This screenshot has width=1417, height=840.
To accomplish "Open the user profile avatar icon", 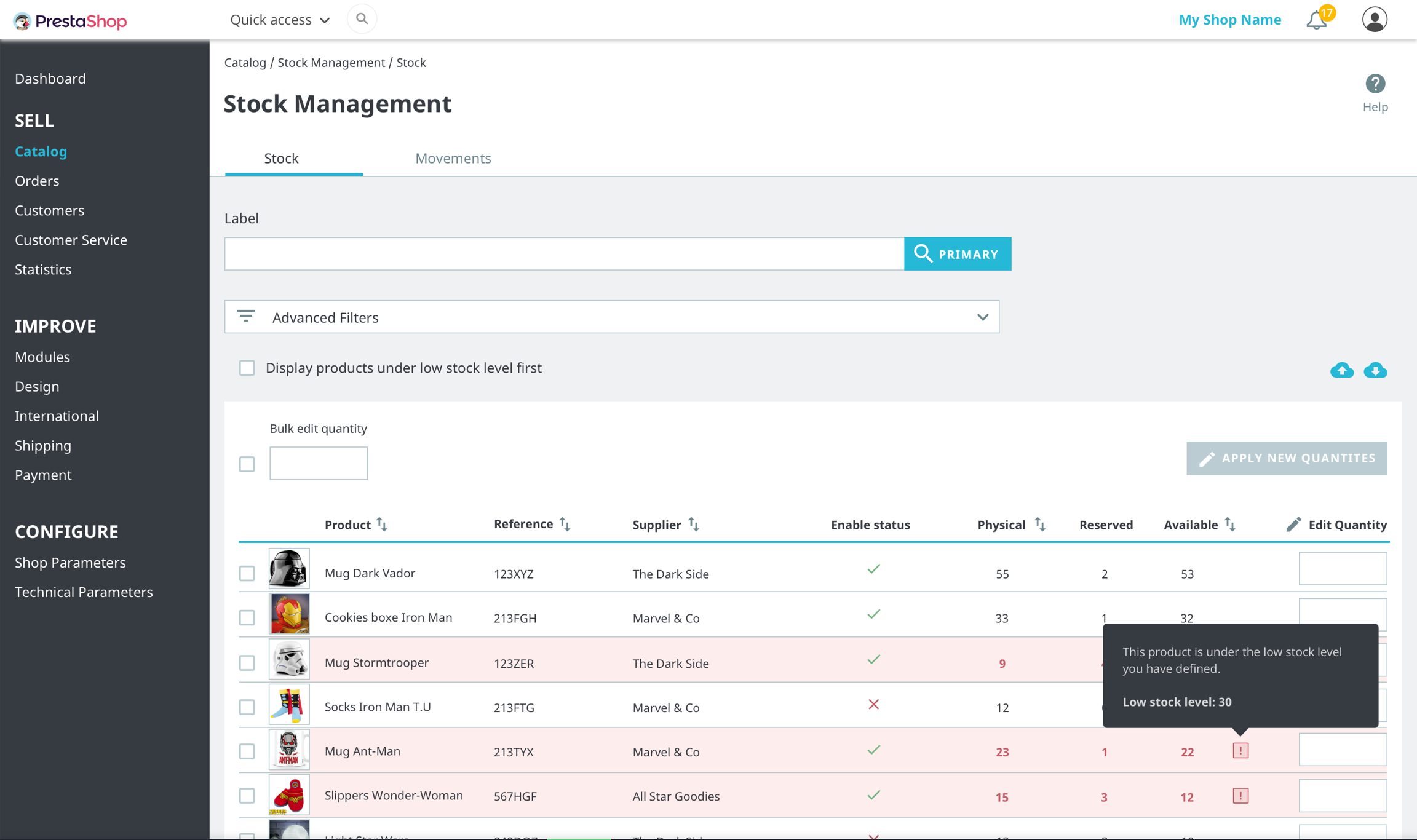I will pos(1374,20).
